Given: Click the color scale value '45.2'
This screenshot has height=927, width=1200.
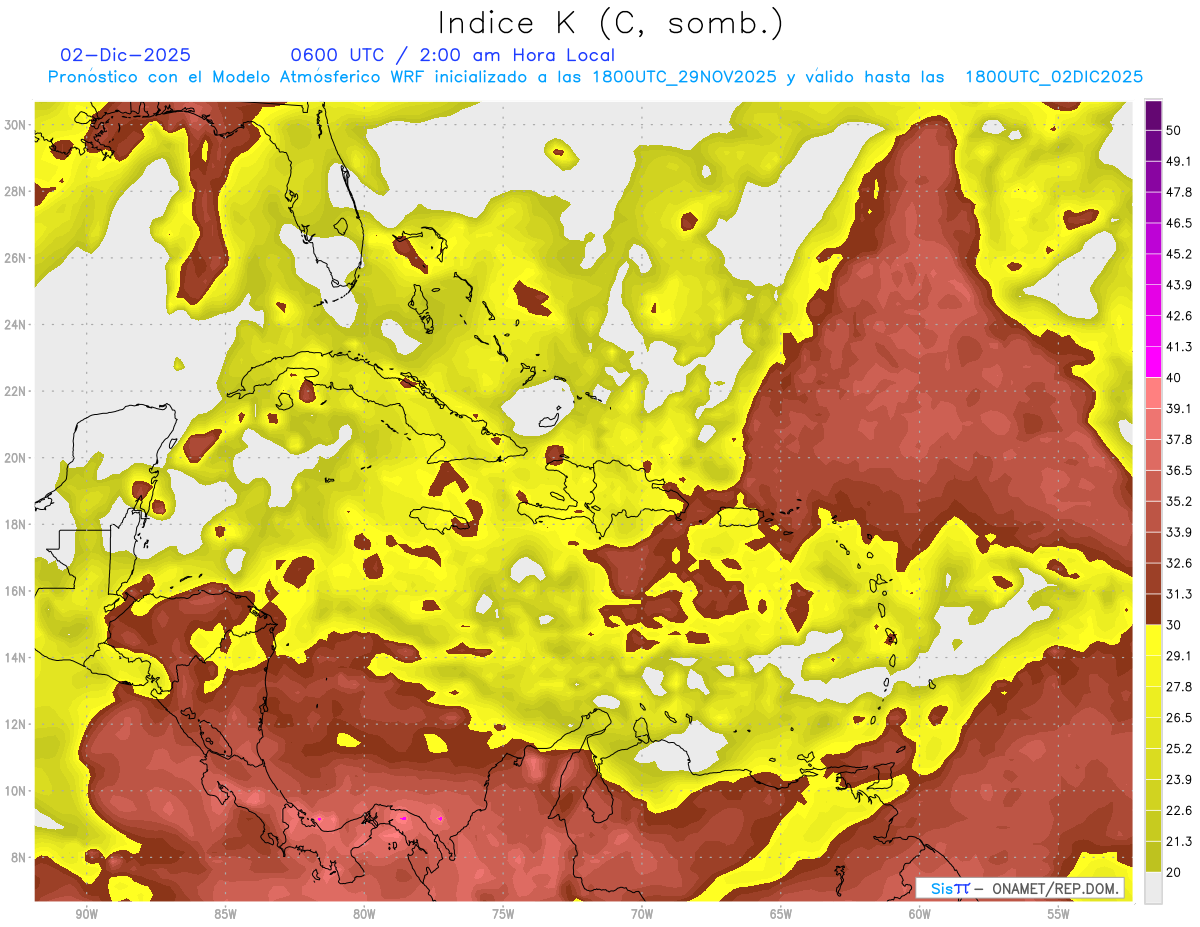Looking at the screenshot, I should coord(1178,254).
